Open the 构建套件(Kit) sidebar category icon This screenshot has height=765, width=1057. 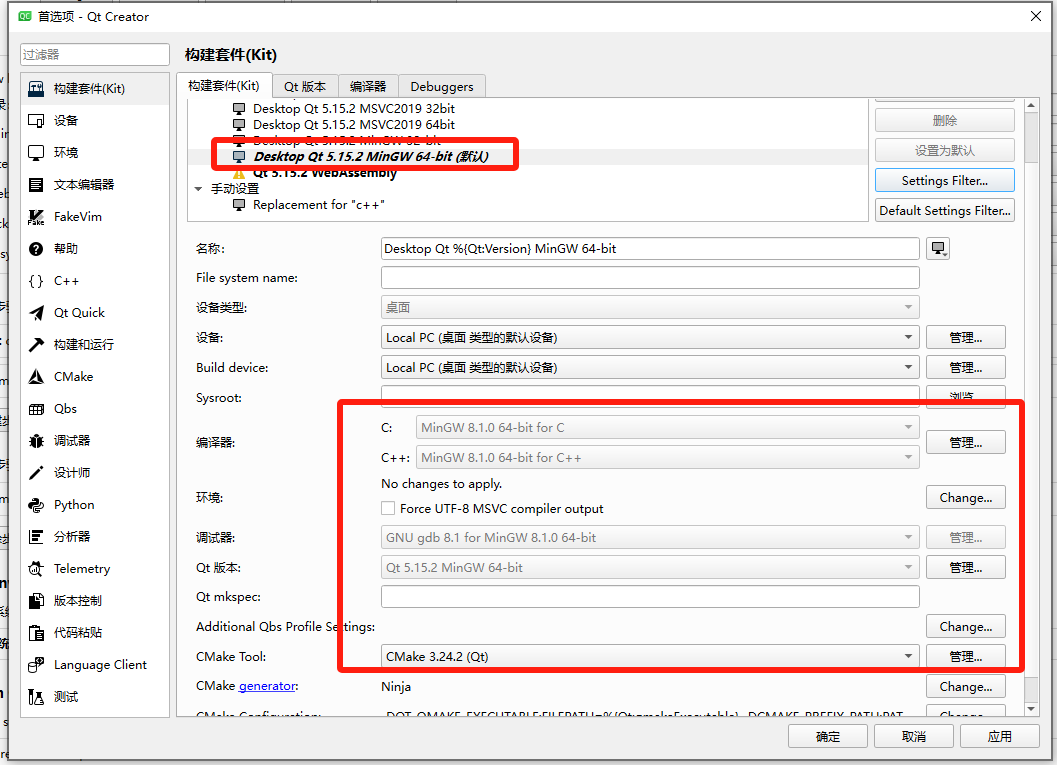coord(36,89)
